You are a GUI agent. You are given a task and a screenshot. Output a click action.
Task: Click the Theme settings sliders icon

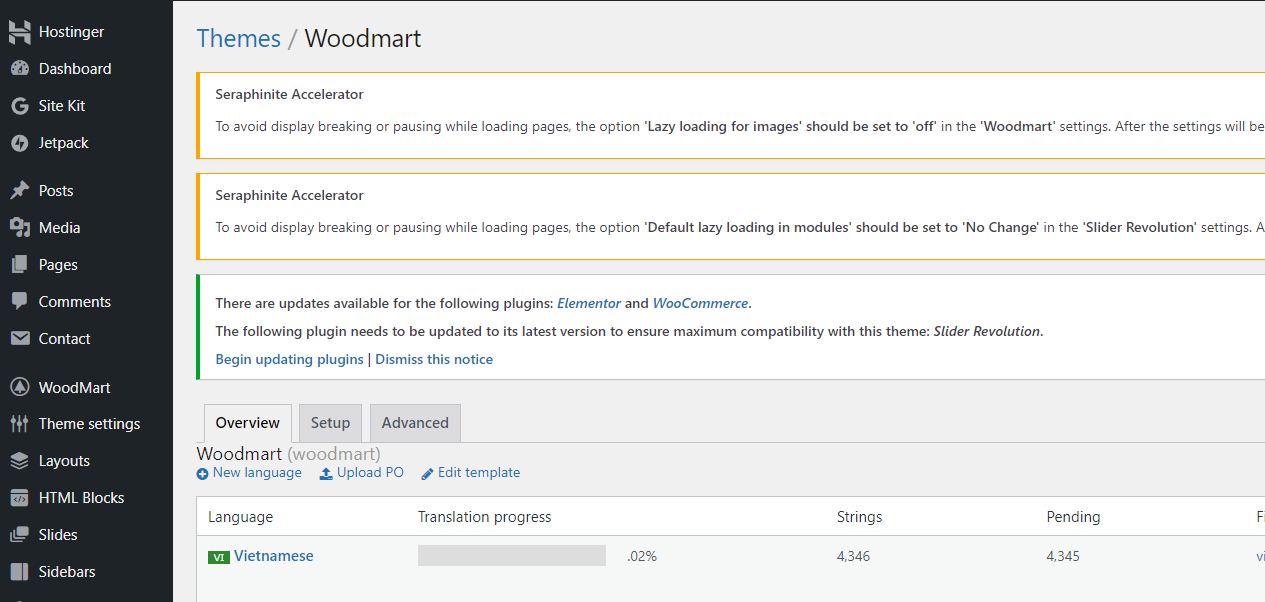pyautogui.click(x=19, y=424)
